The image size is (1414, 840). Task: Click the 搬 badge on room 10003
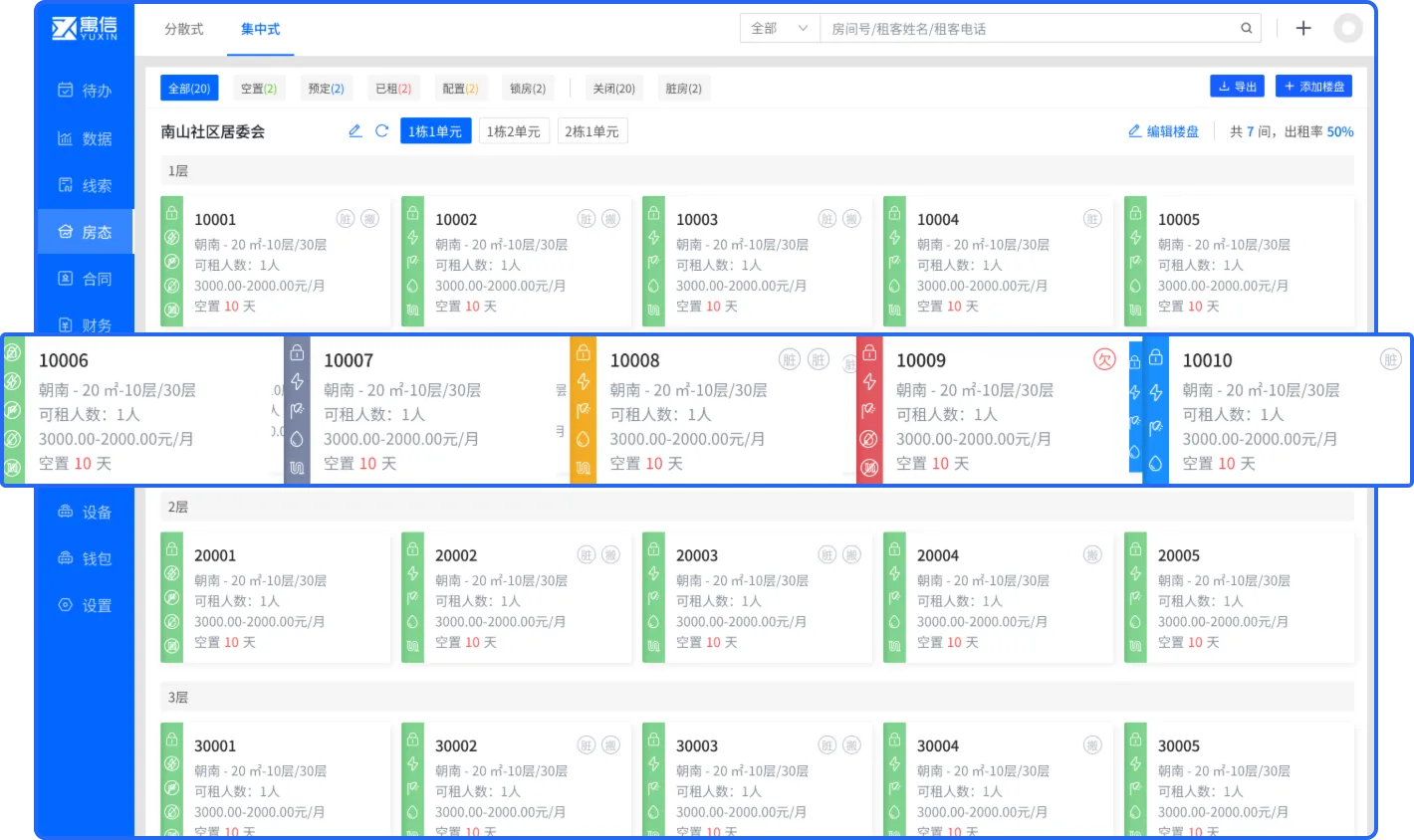(852, 219)
